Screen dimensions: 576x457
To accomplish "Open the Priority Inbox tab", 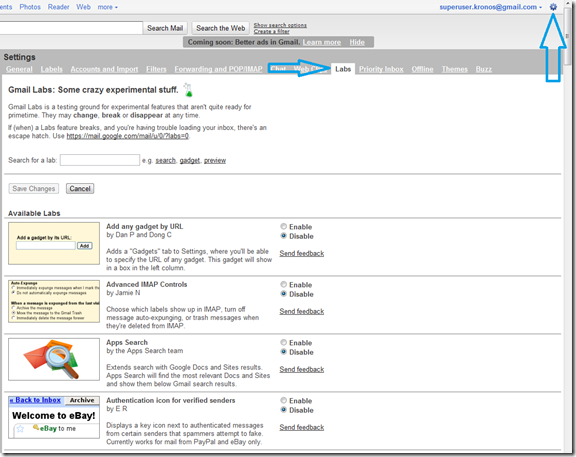I will pyautogui.click(x=381, y=69).
